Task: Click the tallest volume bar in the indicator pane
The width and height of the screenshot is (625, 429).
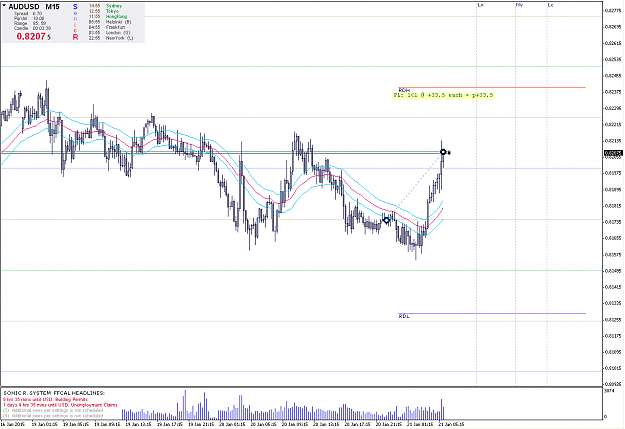Action: coord(185,405)
